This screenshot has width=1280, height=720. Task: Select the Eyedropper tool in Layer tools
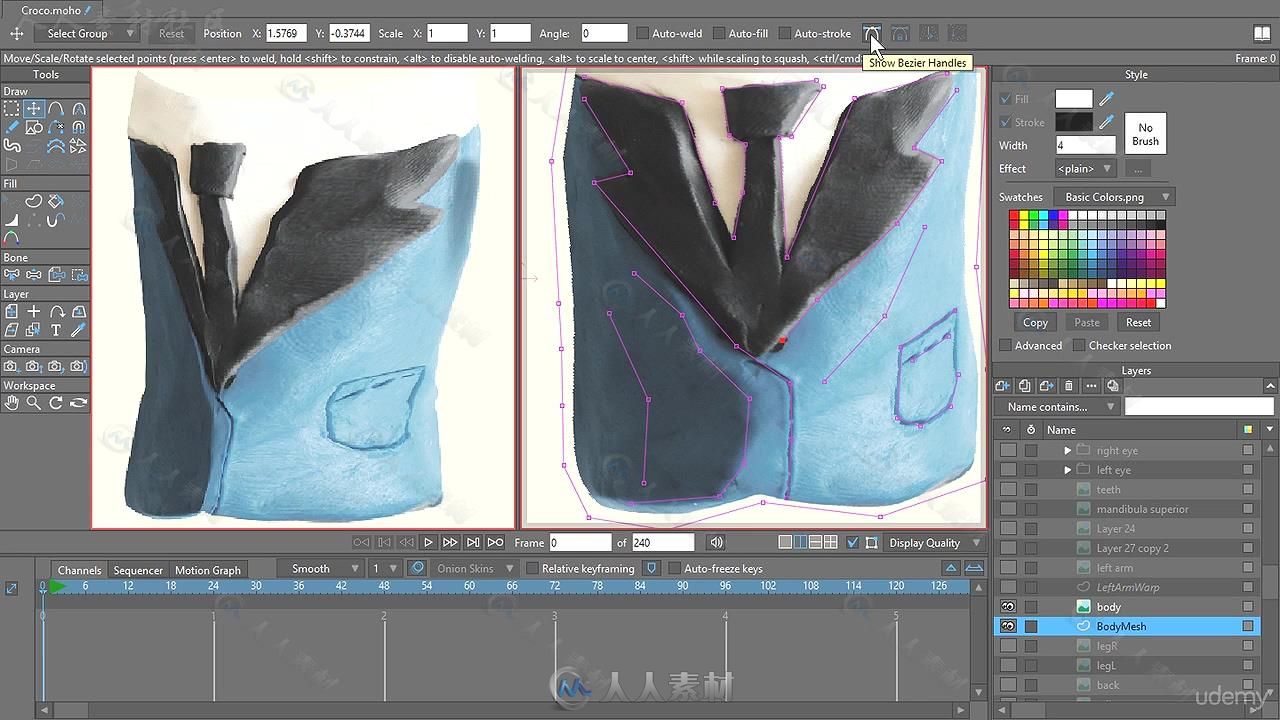(78, 330)
